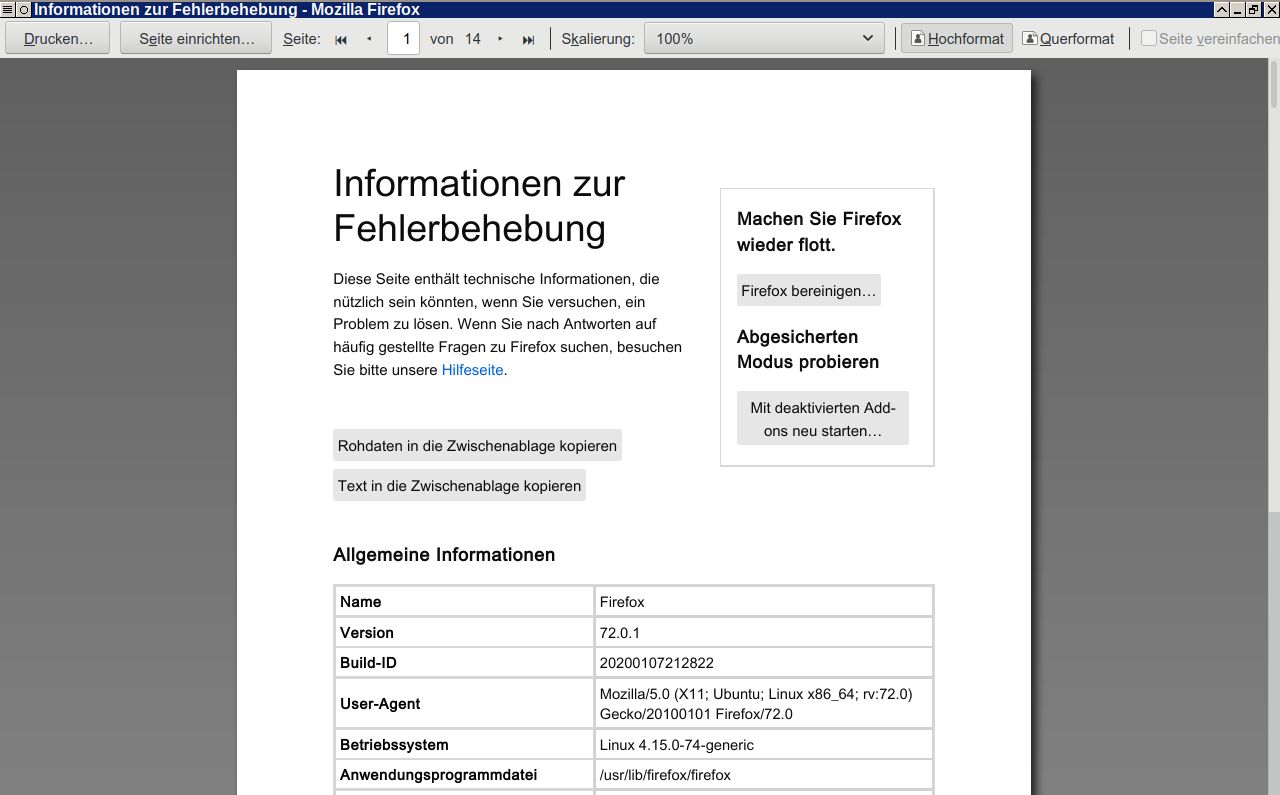Shade the window using up-arrow icon

tap(1221, 9)
